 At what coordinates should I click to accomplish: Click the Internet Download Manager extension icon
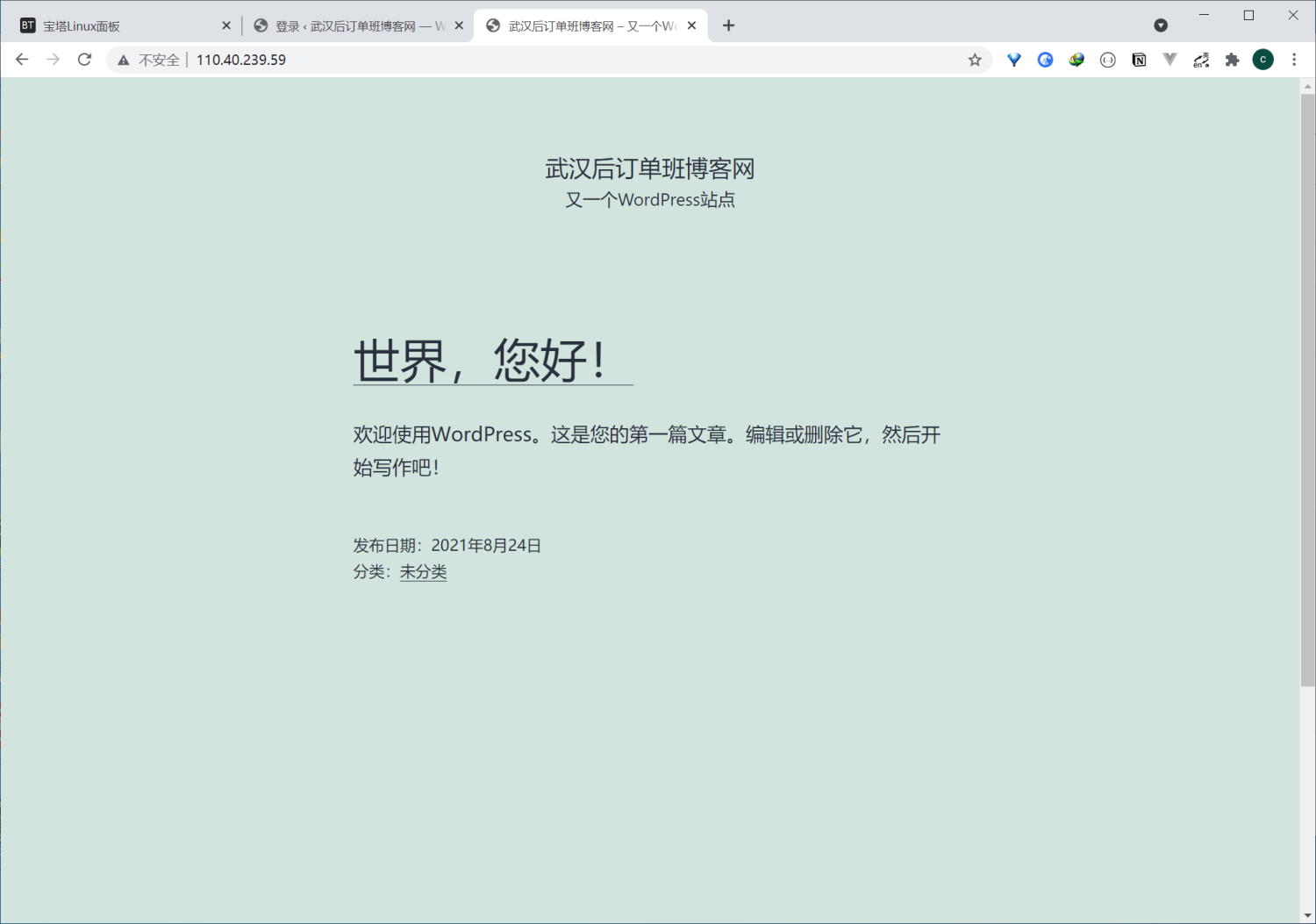1076,60
